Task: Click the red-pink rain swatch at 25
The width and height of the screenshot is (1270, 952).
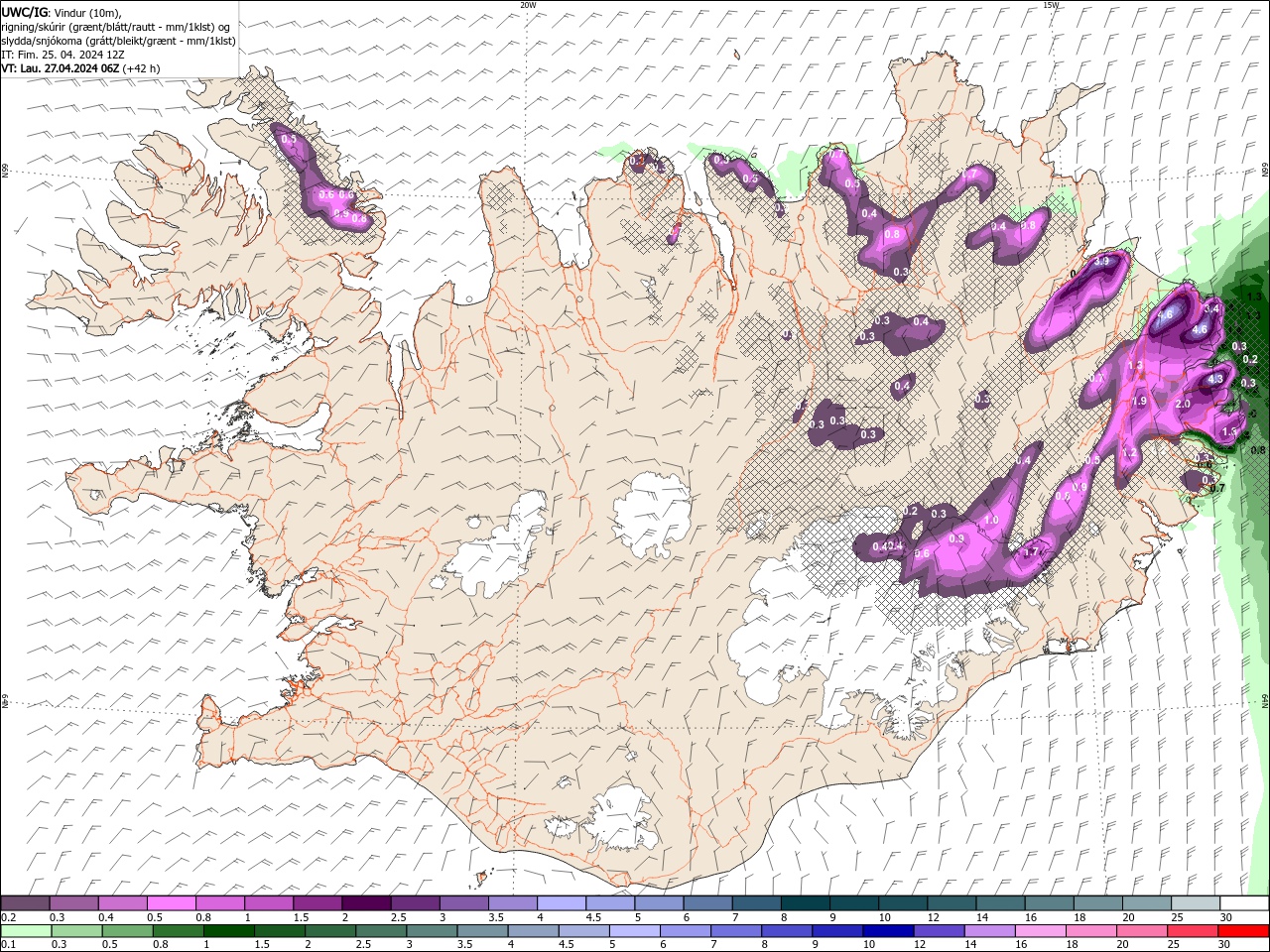Action: [x=1191, y=931]
